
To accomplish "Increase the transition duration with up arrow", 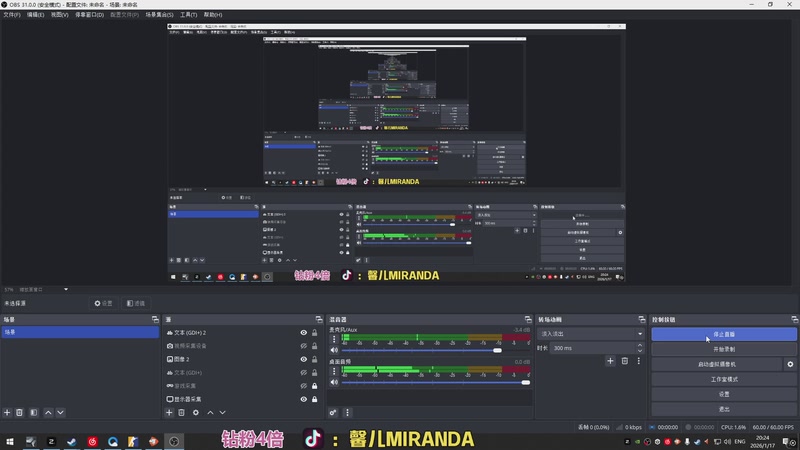I will [640, 345].
